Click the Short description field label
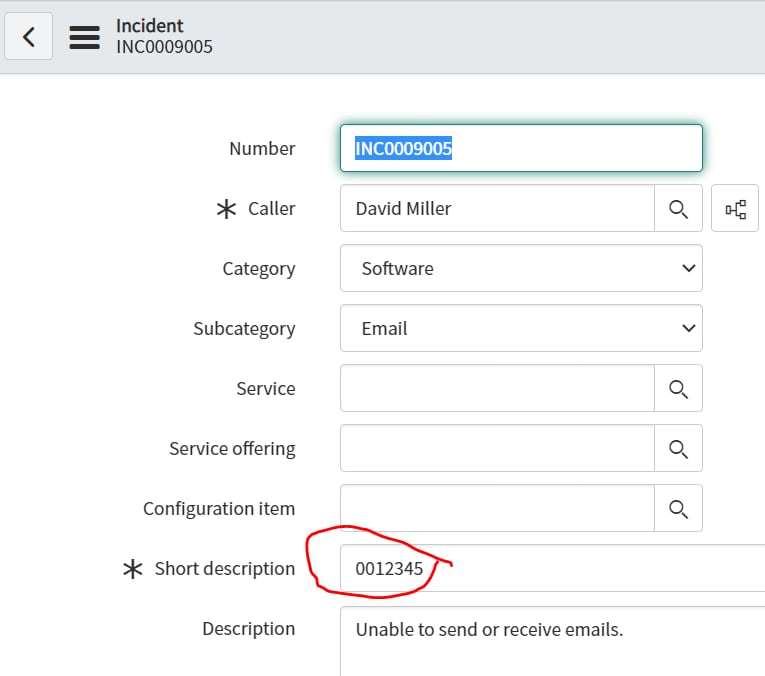 coord(225,569)
